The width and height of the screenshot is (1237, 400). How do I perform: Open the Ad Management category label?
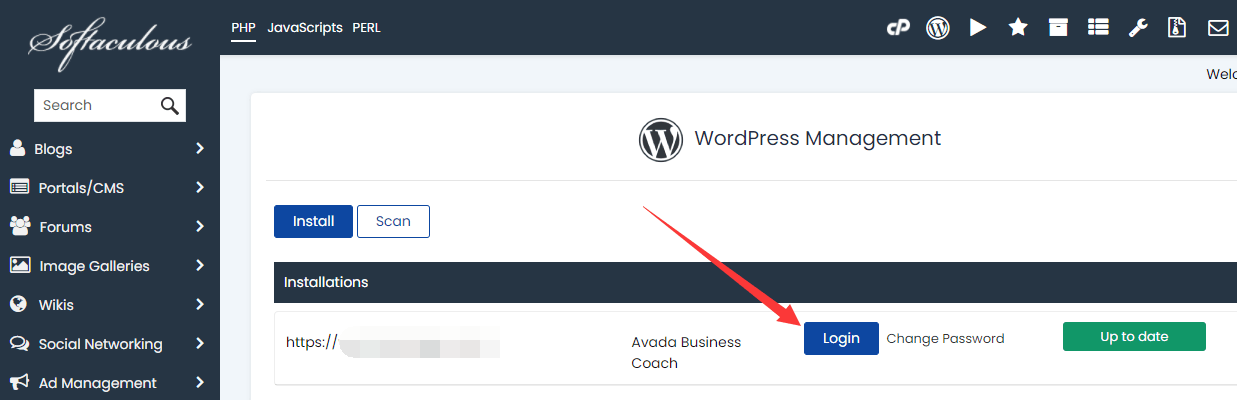point(98,383)
